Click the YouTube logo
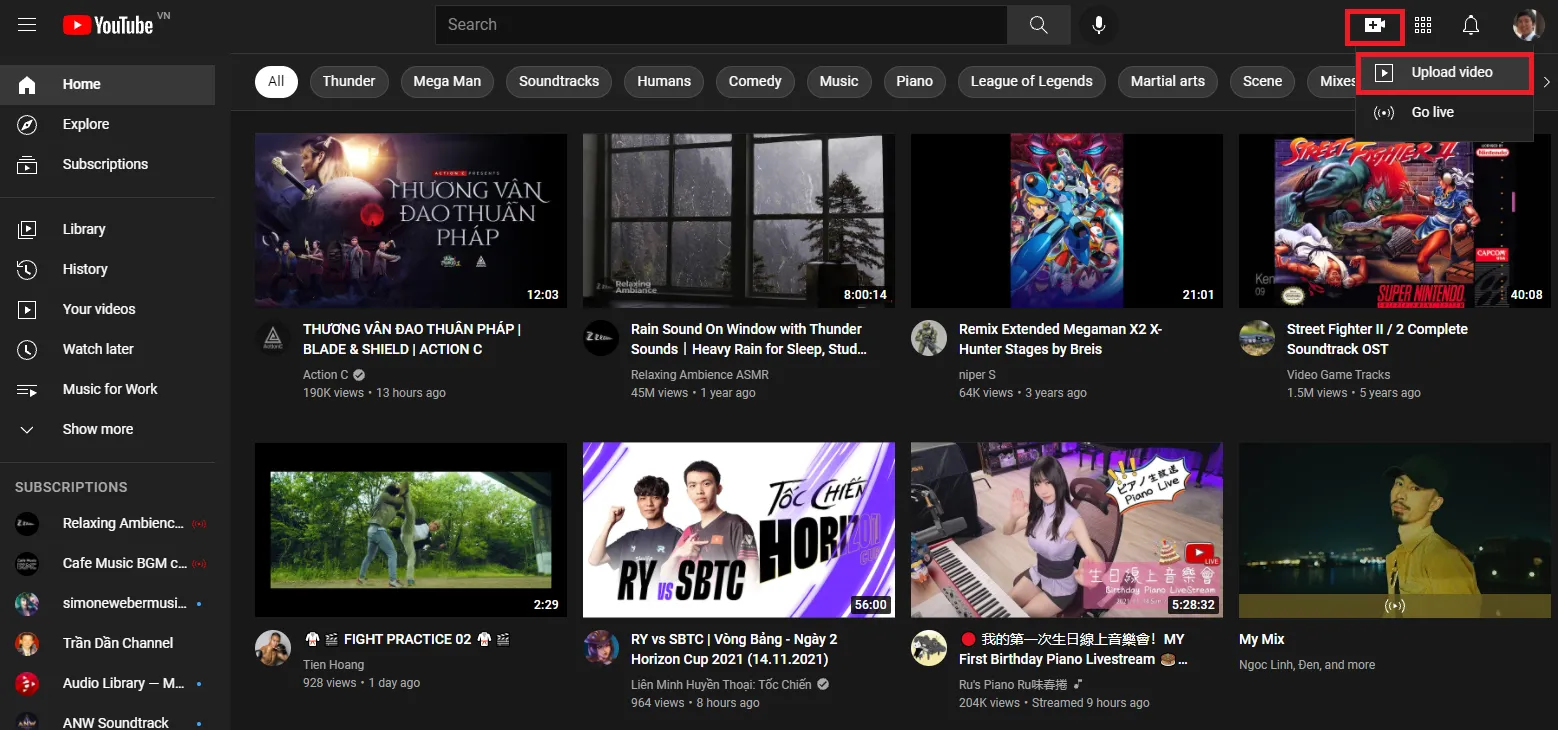 [x=108, y=25]
